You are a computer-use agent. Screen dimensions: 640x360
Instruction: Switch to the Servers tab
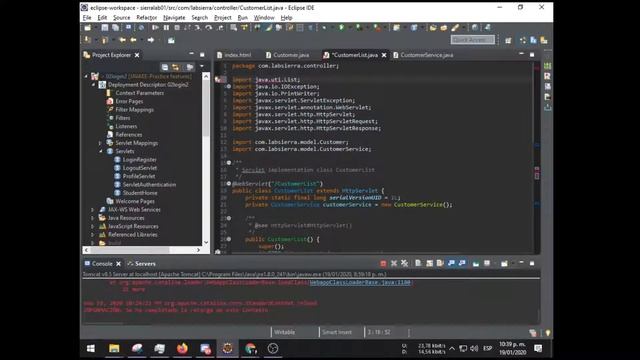(141, 264)
